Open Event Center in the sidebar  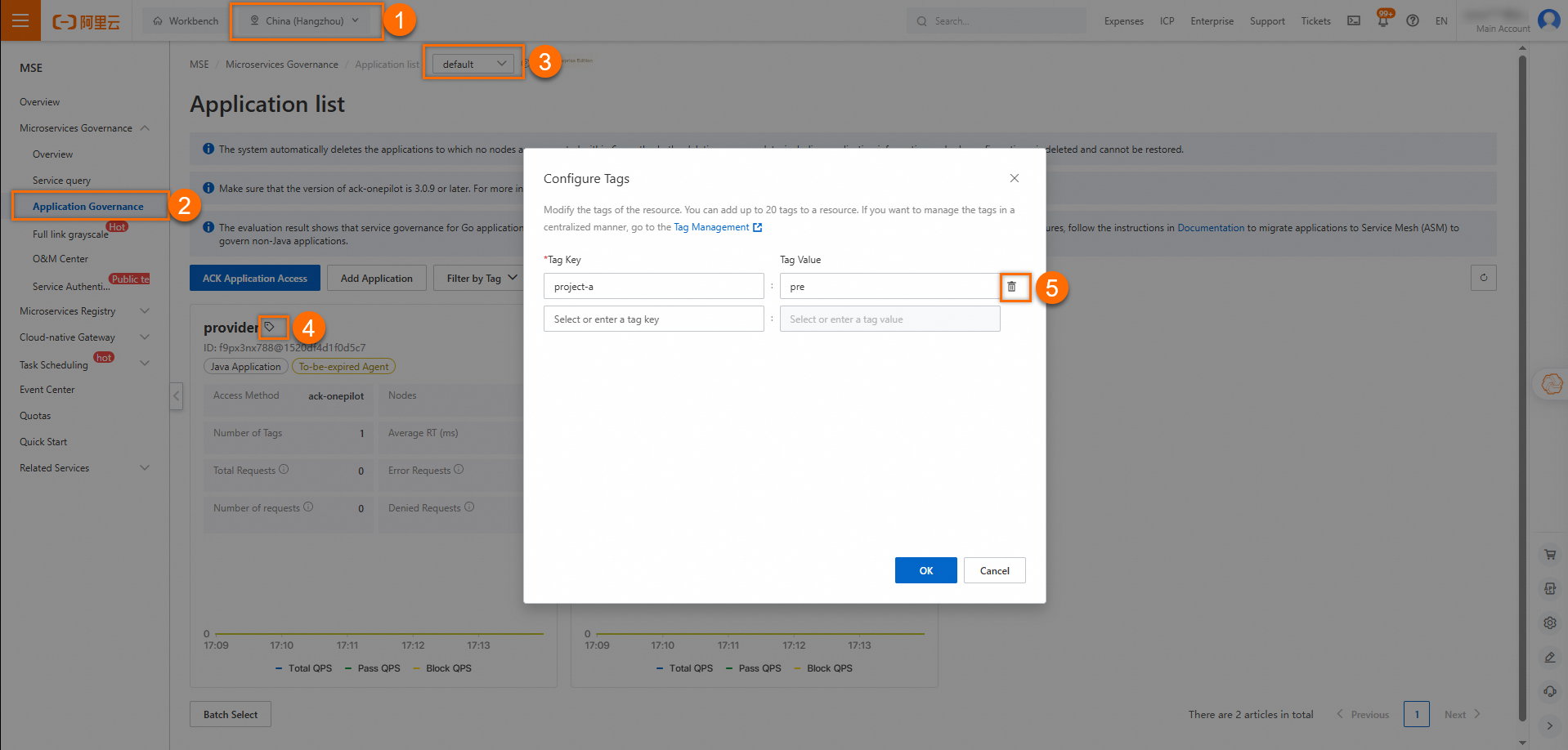(x=47, y=390)
